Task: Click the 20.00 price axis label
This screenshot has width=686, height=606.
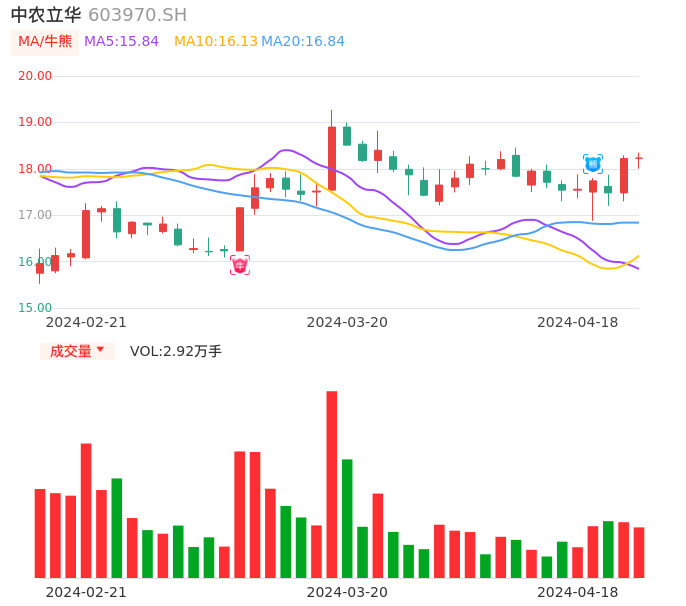Action: point(36,76)
